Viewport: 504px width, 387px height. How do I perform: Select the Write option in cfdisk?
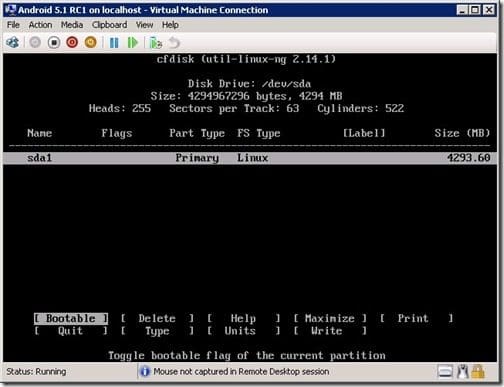coord(330,331)
